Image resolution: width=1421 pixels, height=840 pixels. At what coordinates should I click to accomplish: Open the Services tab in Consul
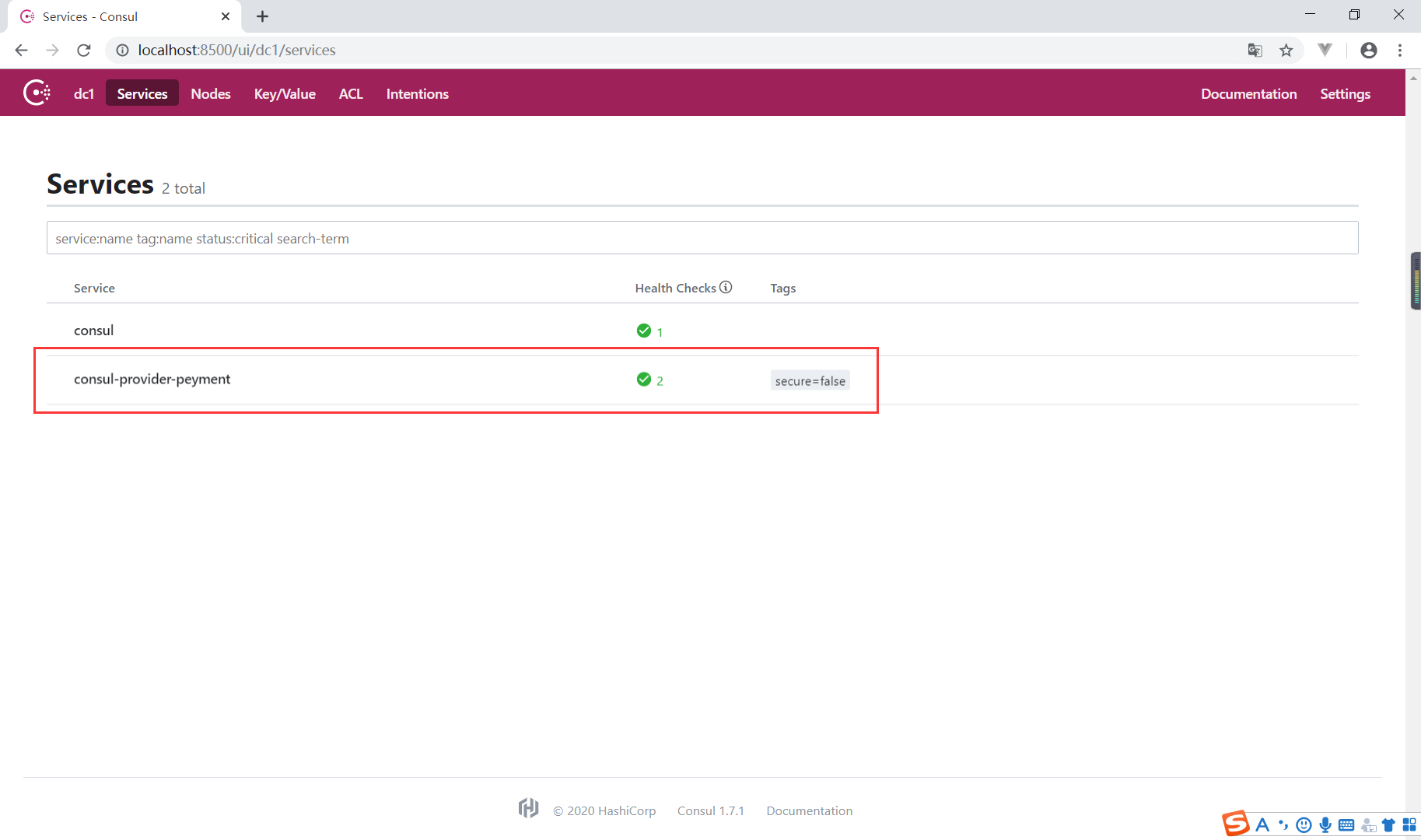pos(142,93)
